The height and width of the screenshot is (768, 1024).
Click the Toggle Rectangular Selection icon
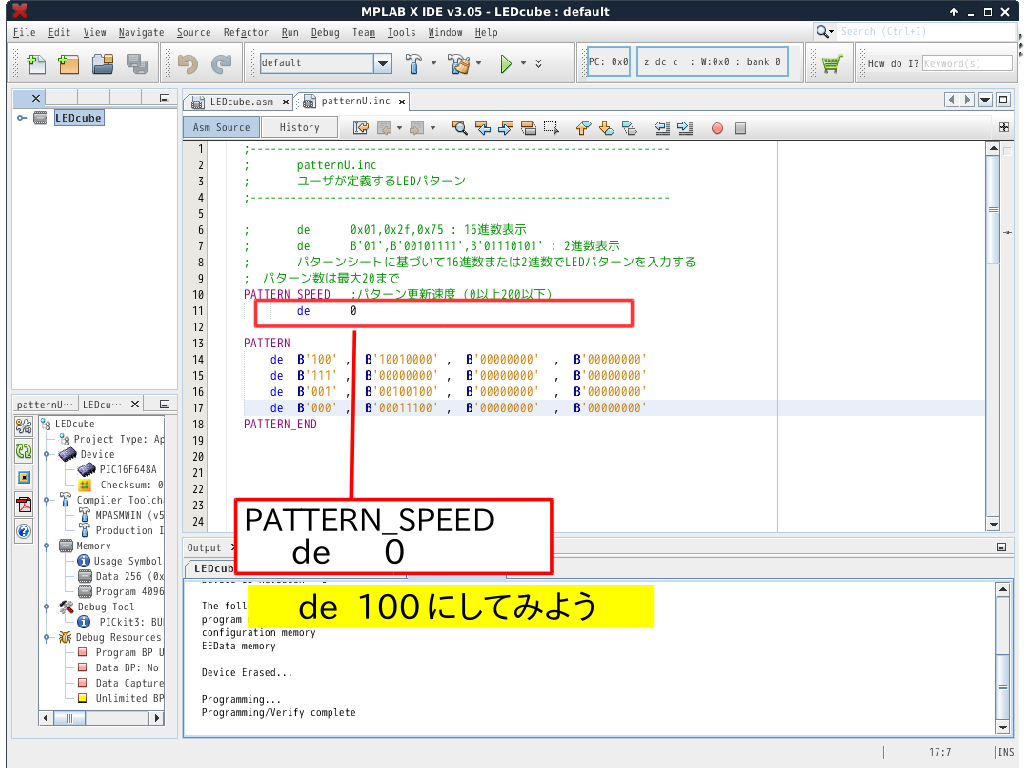pyautogui.click(x=551, y=128)
